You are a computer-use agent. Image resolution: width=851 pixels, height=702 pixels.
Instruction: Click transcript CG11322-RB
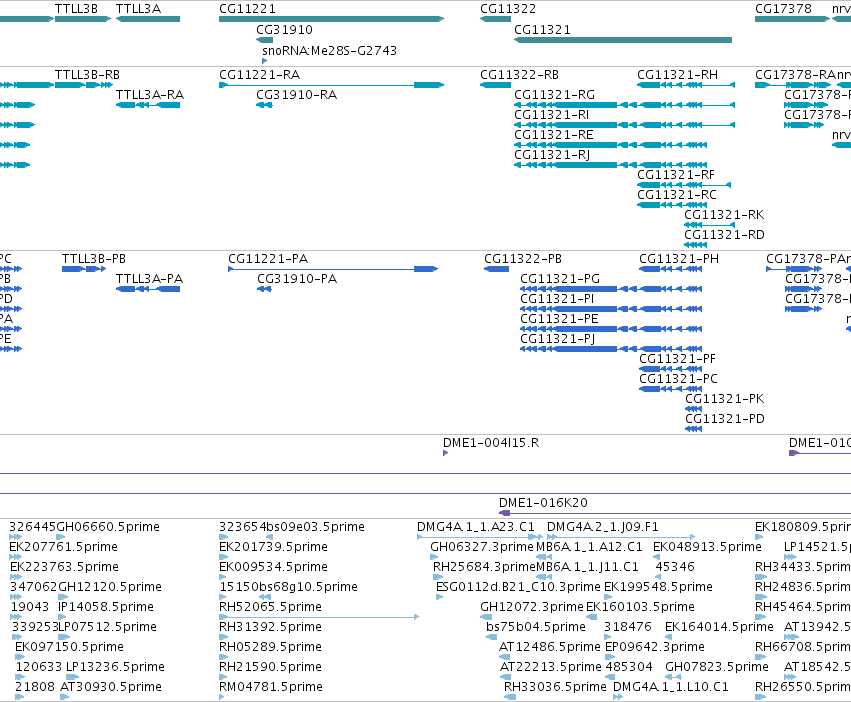519,74
